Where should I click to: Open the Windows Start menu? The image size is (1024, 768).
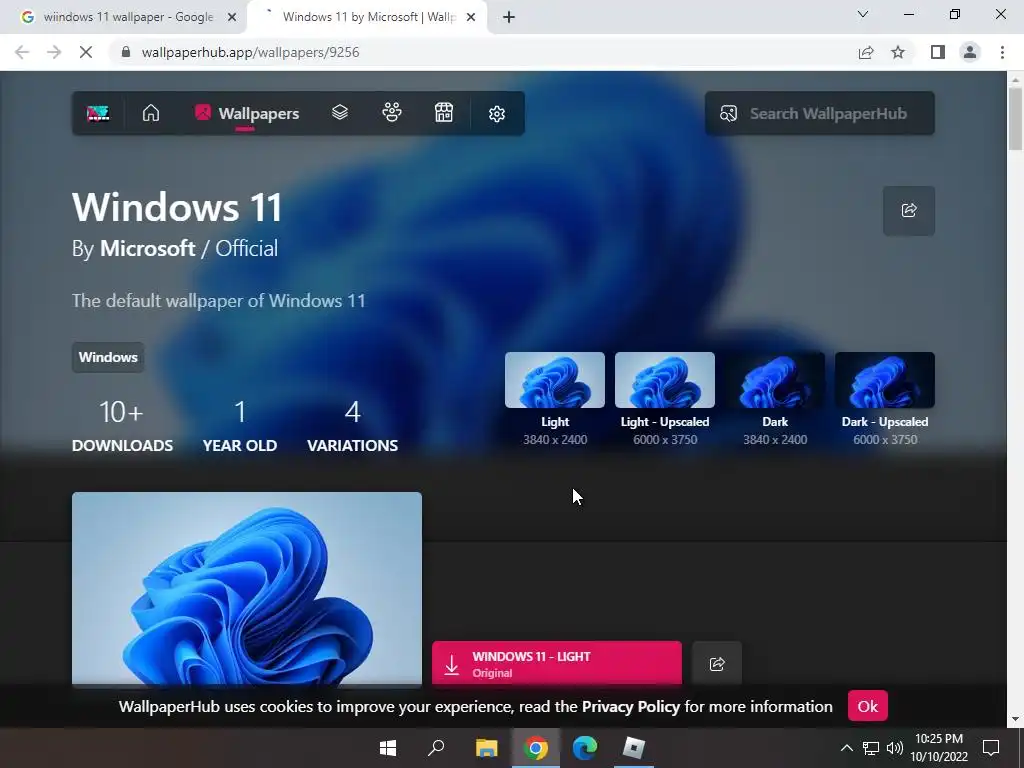pos(388,748)
